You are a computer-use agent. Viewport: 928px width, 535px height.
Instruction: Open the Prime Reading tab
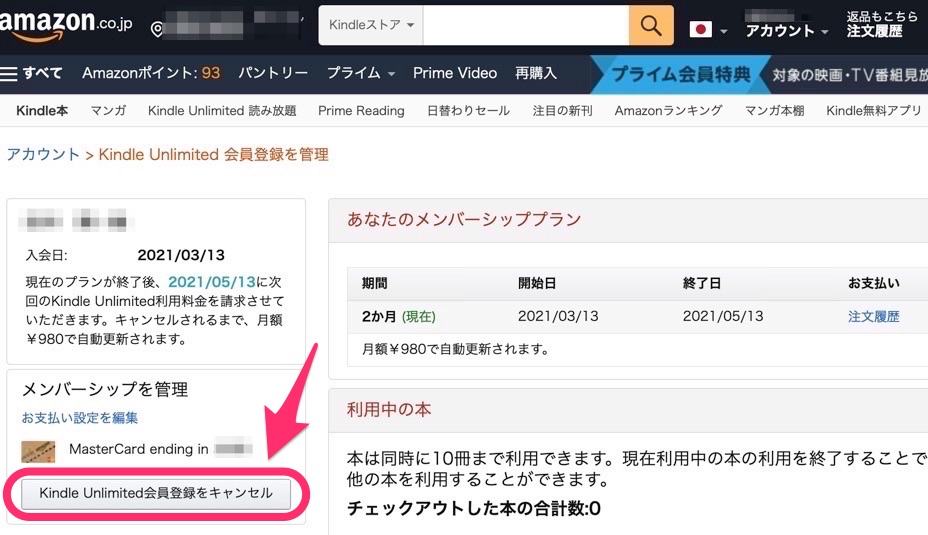361,111
